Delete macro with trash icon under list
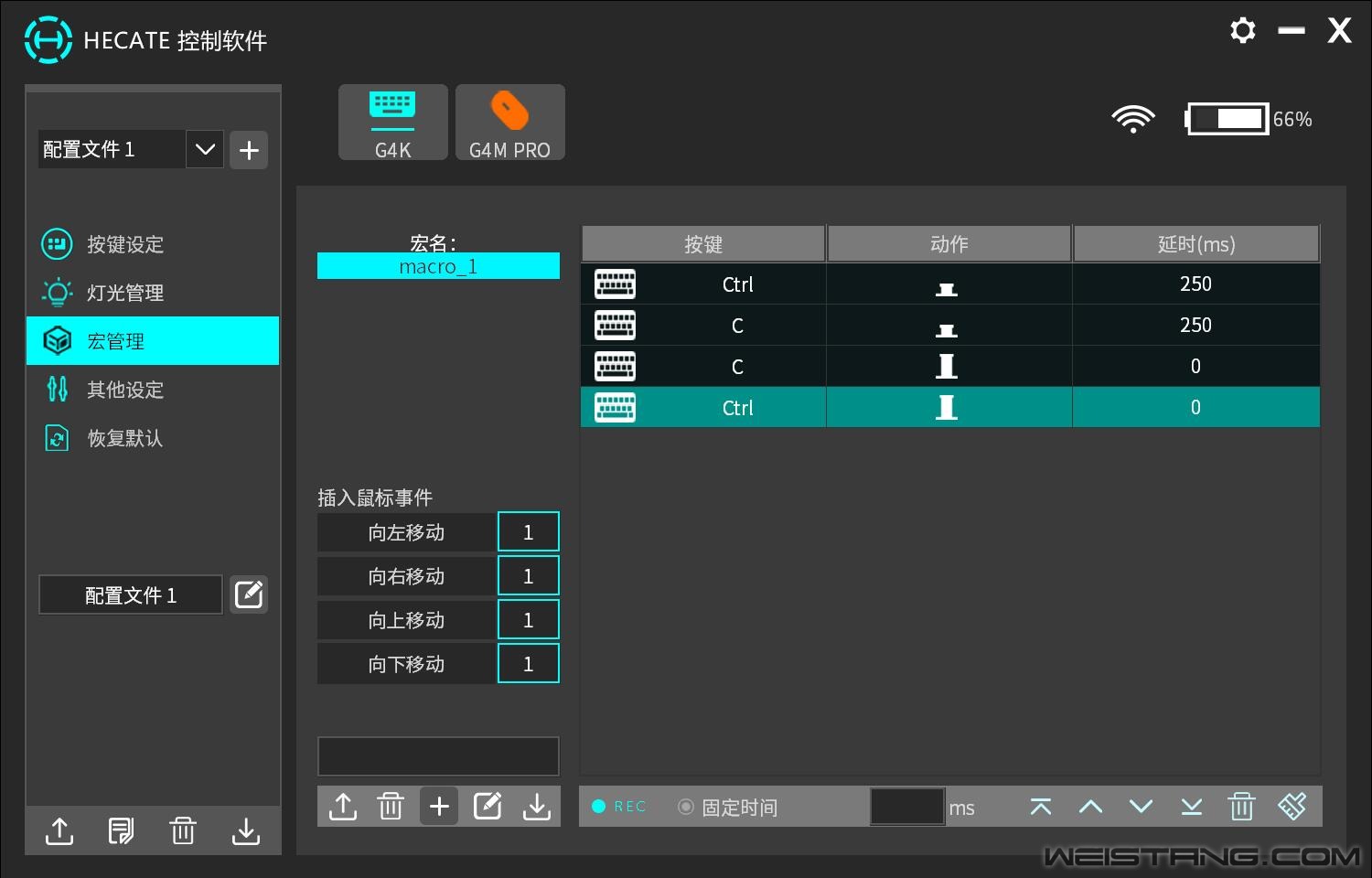 click(391, 807)
